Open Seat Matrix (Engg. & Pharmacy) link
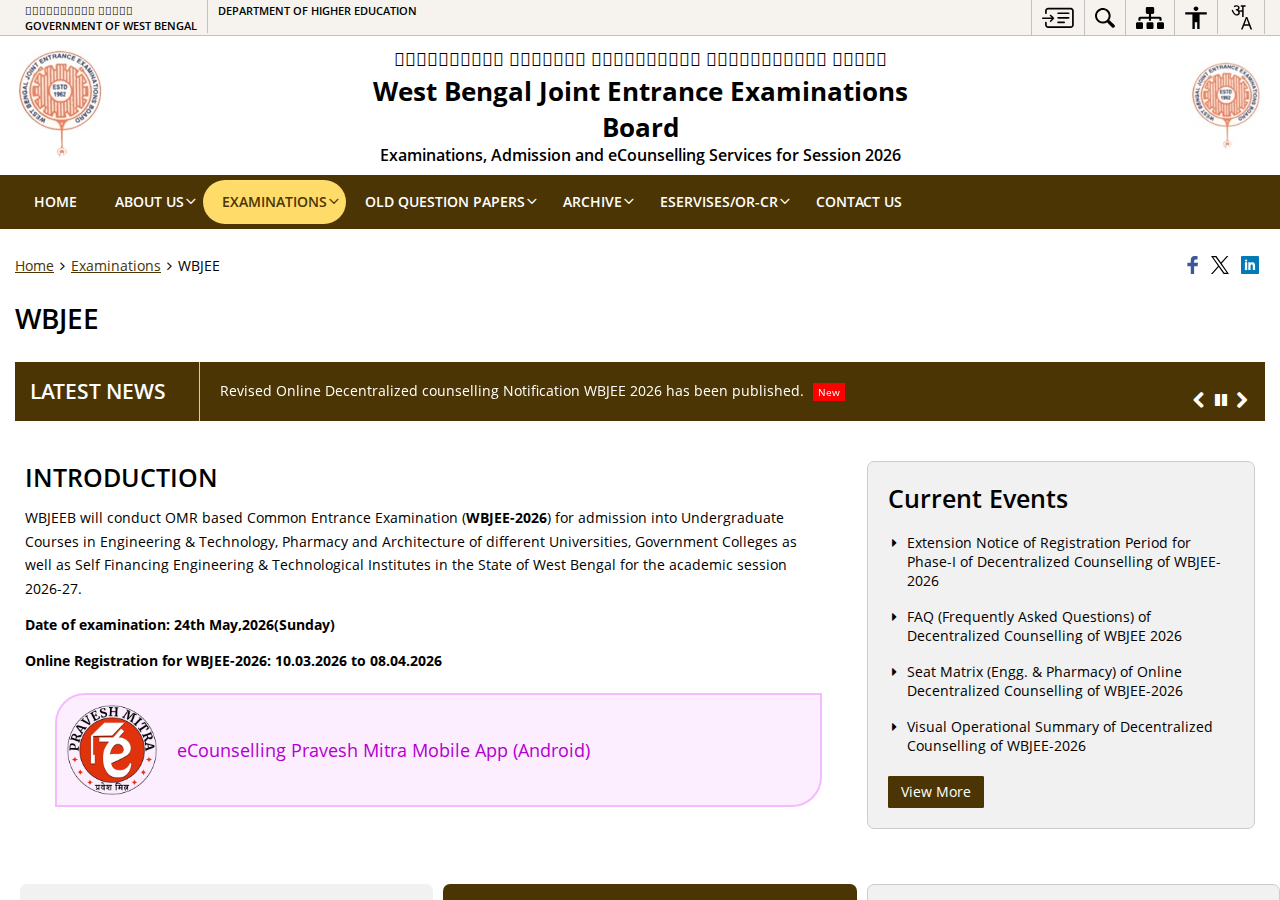Image resolution: width=1280 pixels, height=900 pixels. [x=1045, y=681]
